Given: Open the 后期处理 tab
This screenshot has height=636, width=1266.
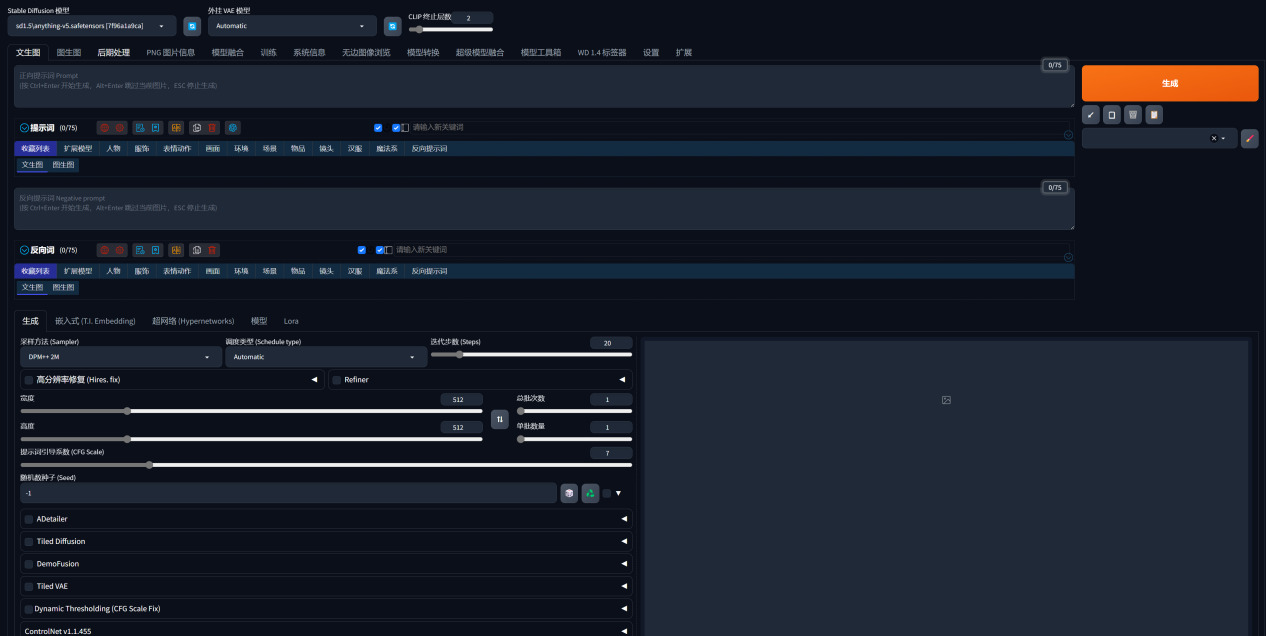Looking at the screenshot, I should point(113,52).
